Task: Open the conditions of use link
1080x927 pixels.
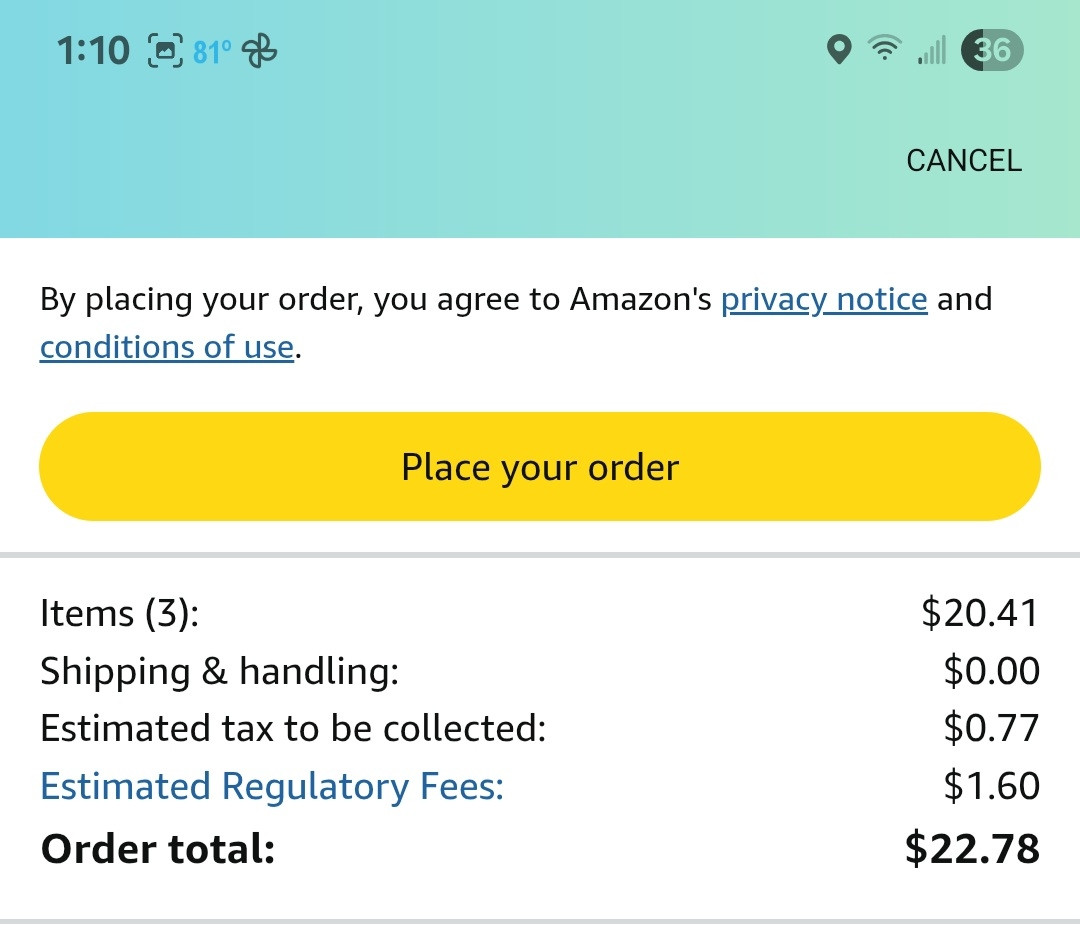Action: 167,347
